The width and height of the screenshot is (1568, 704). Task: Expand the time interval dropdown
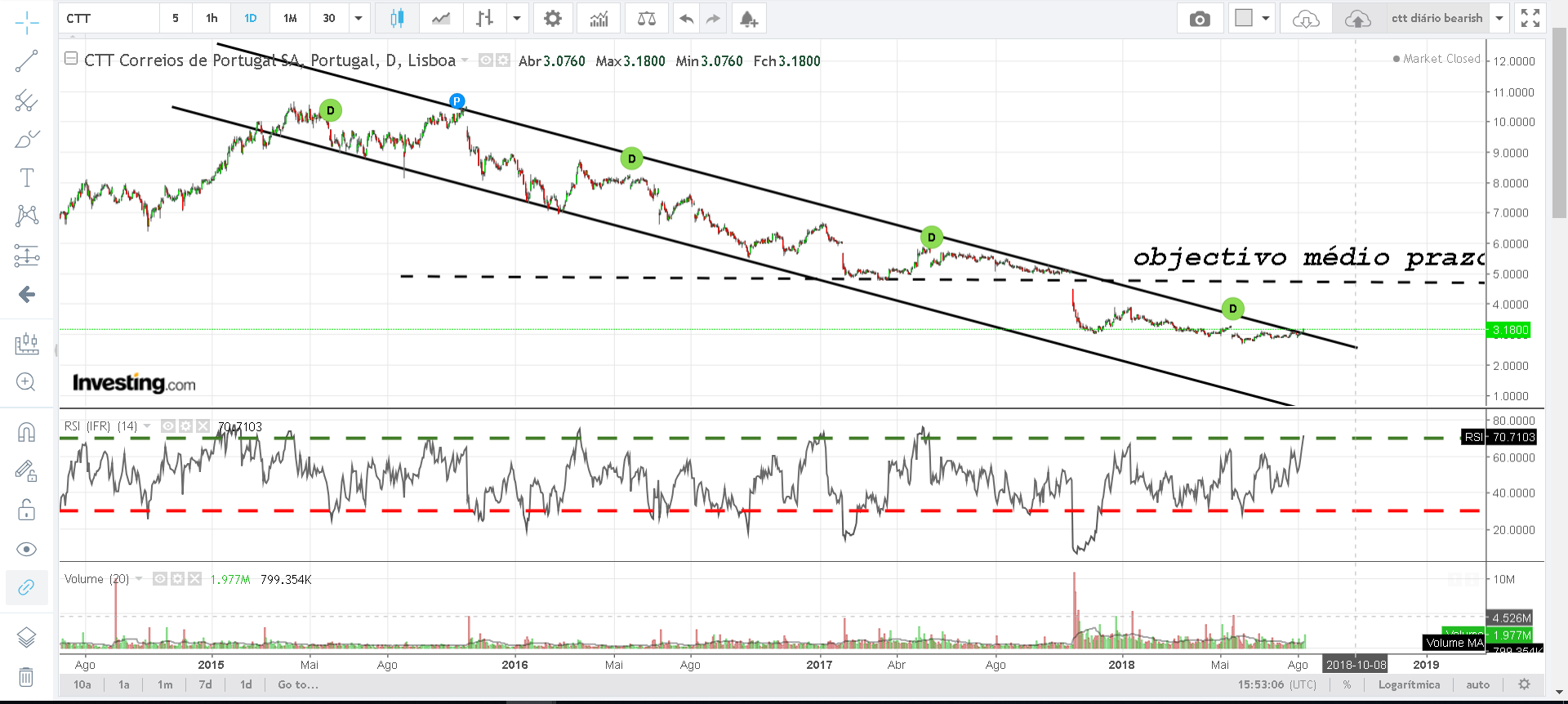359,18
